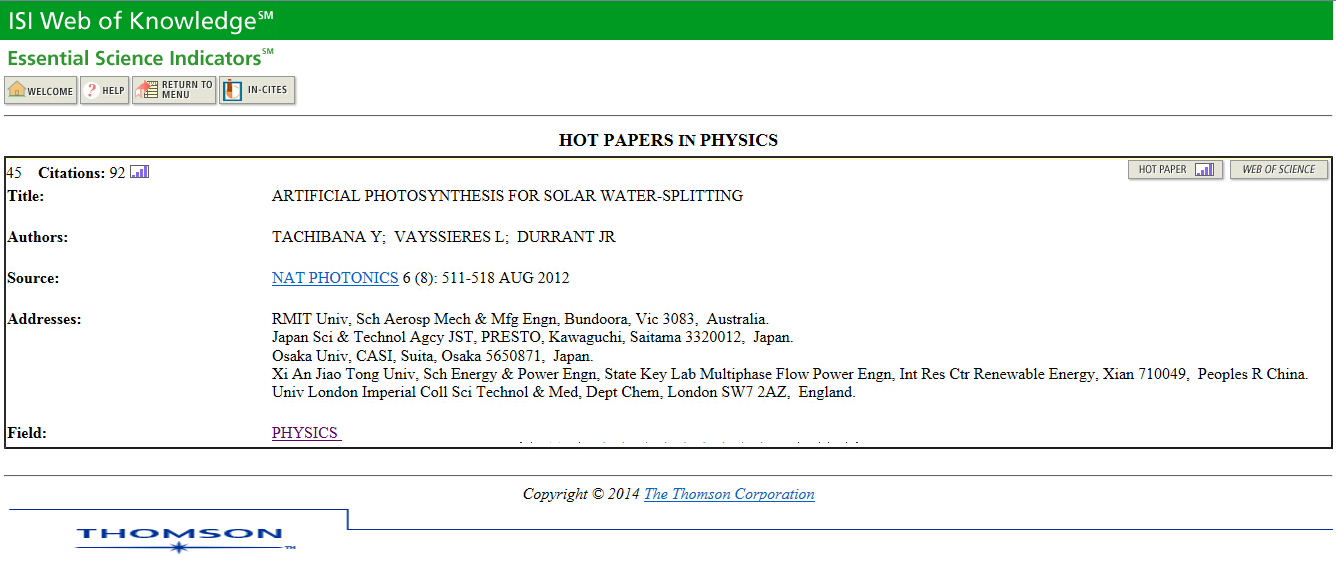1336x566 pixels.
Task: Click the Thomson logo image
Action: (x=185, y=538)
